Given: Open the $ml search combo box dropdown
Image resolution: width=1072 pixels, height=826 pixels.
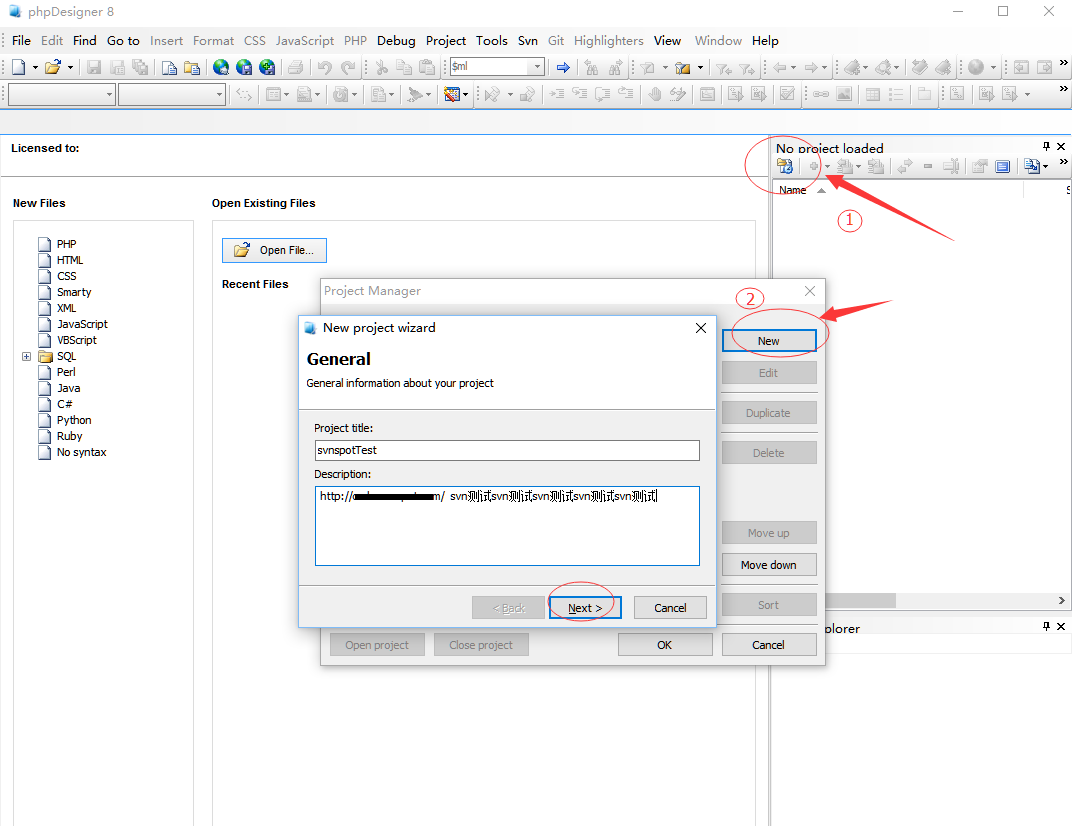Looking at the screenshot, I should coord(537,66).
